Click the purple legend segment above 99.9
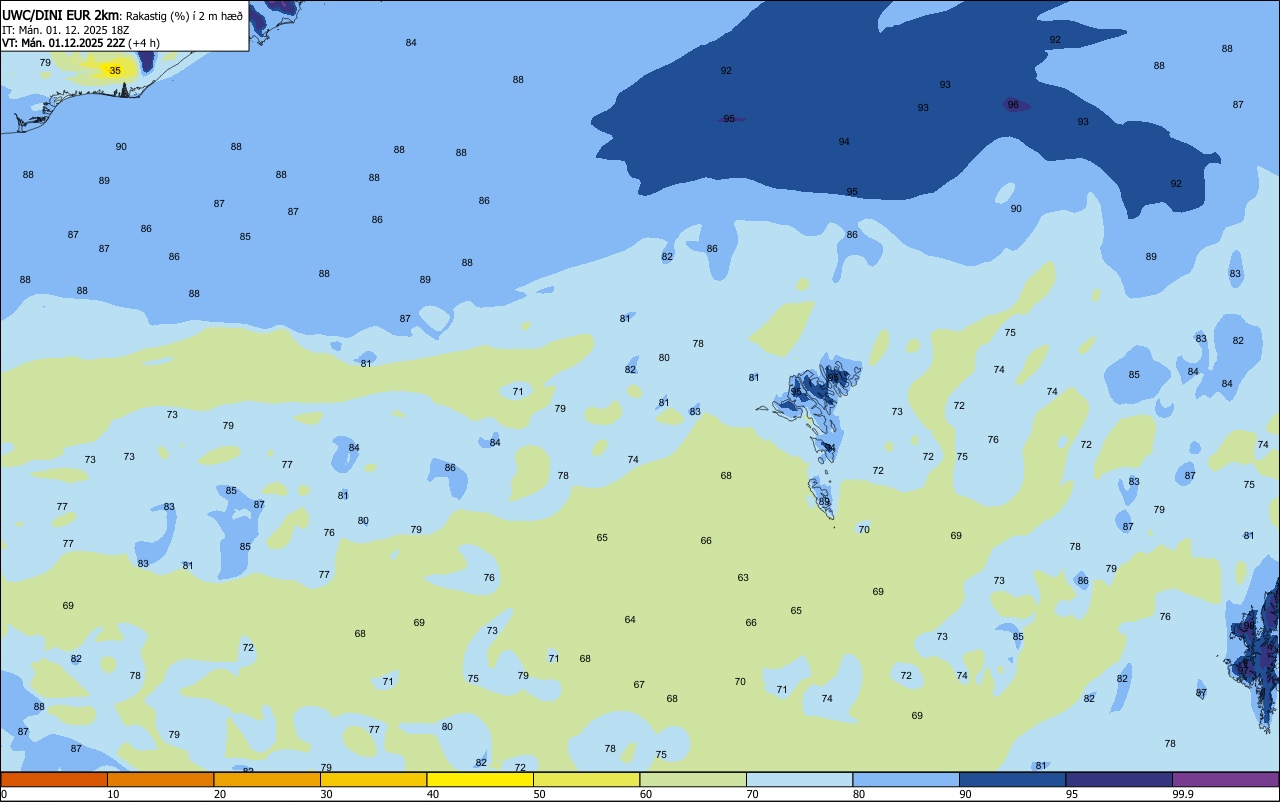 1225,779
